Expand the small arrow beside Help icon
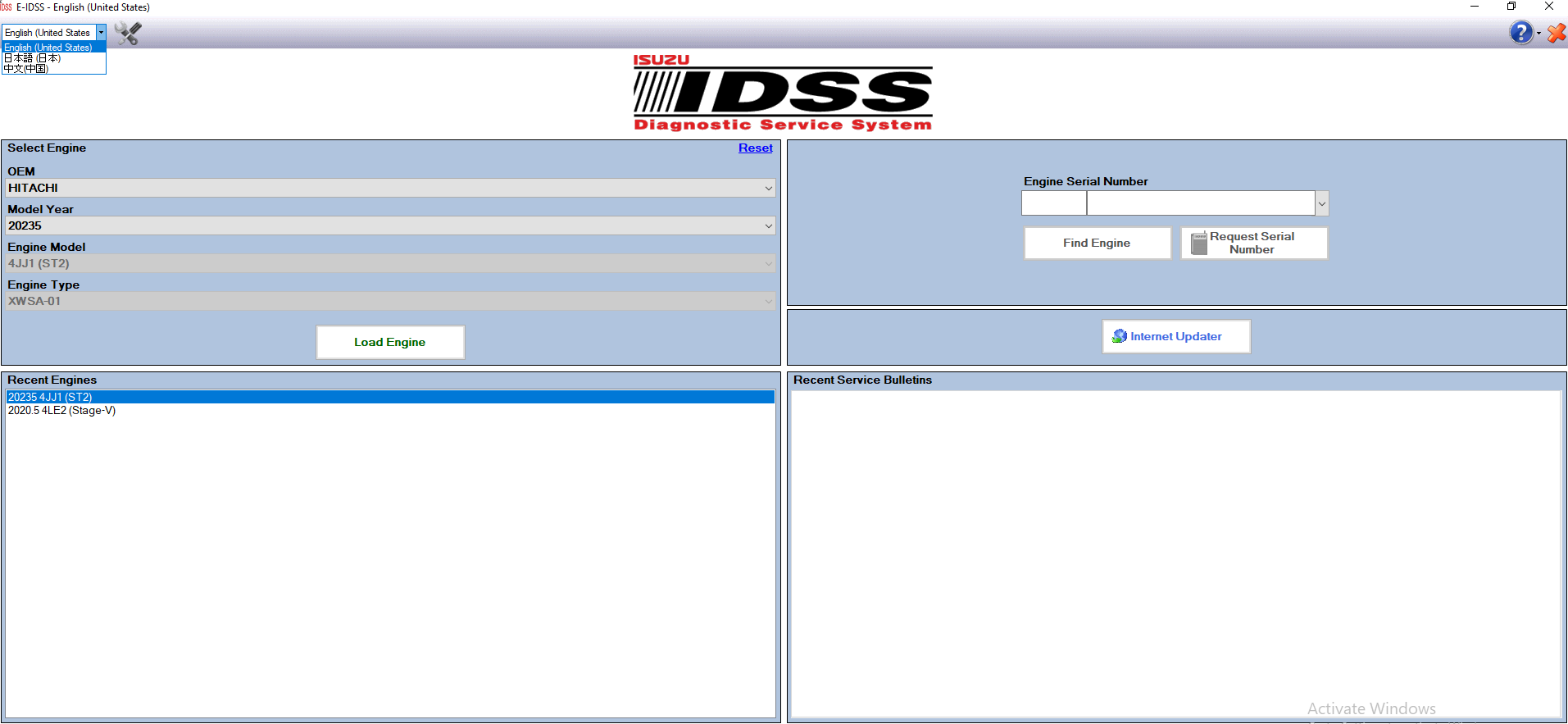 pyautogui.click(x=1538, y=34)
